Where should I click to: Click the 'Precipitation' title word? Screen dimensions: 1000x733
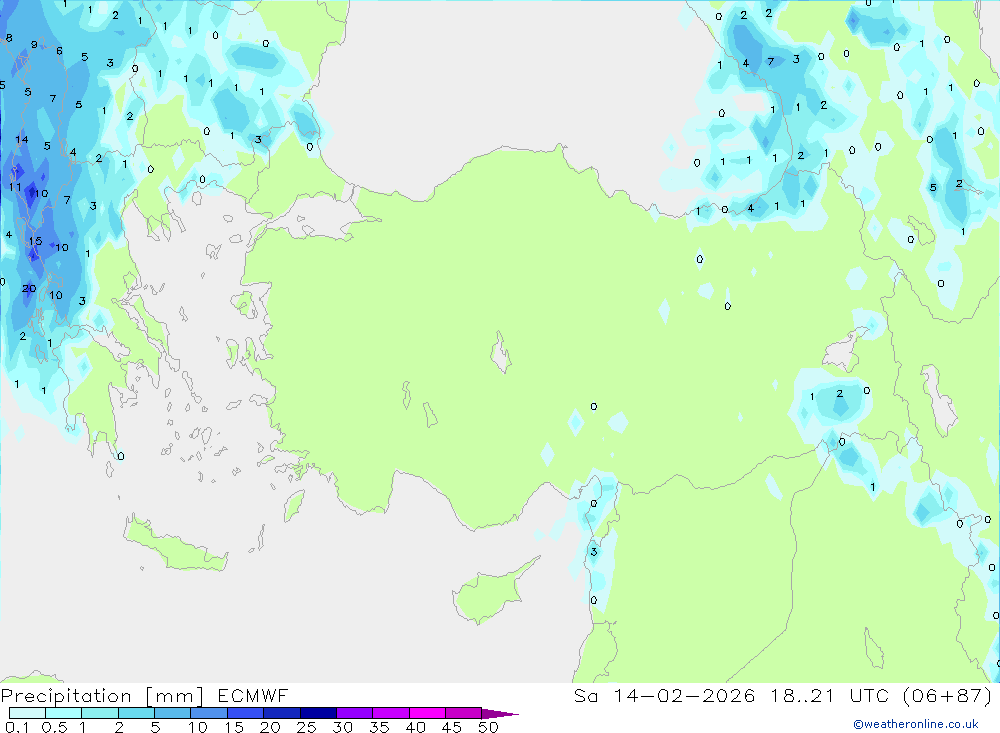66,696
